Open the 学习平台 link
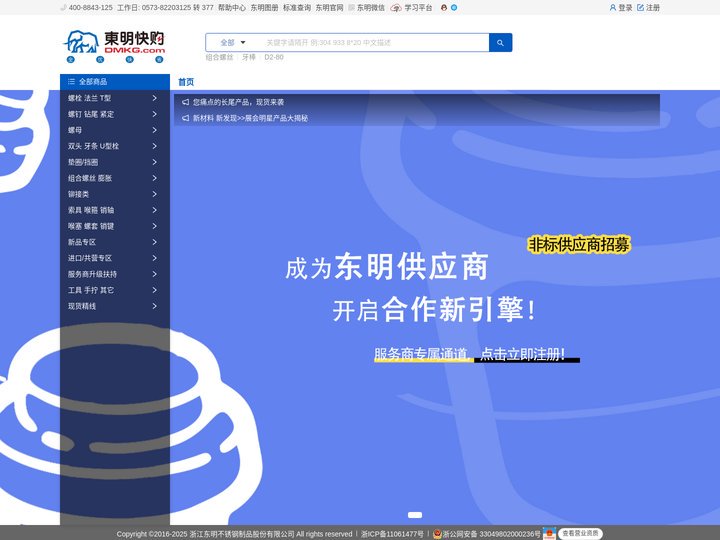The height and width of the screenshot is (540, 720). 418,8
